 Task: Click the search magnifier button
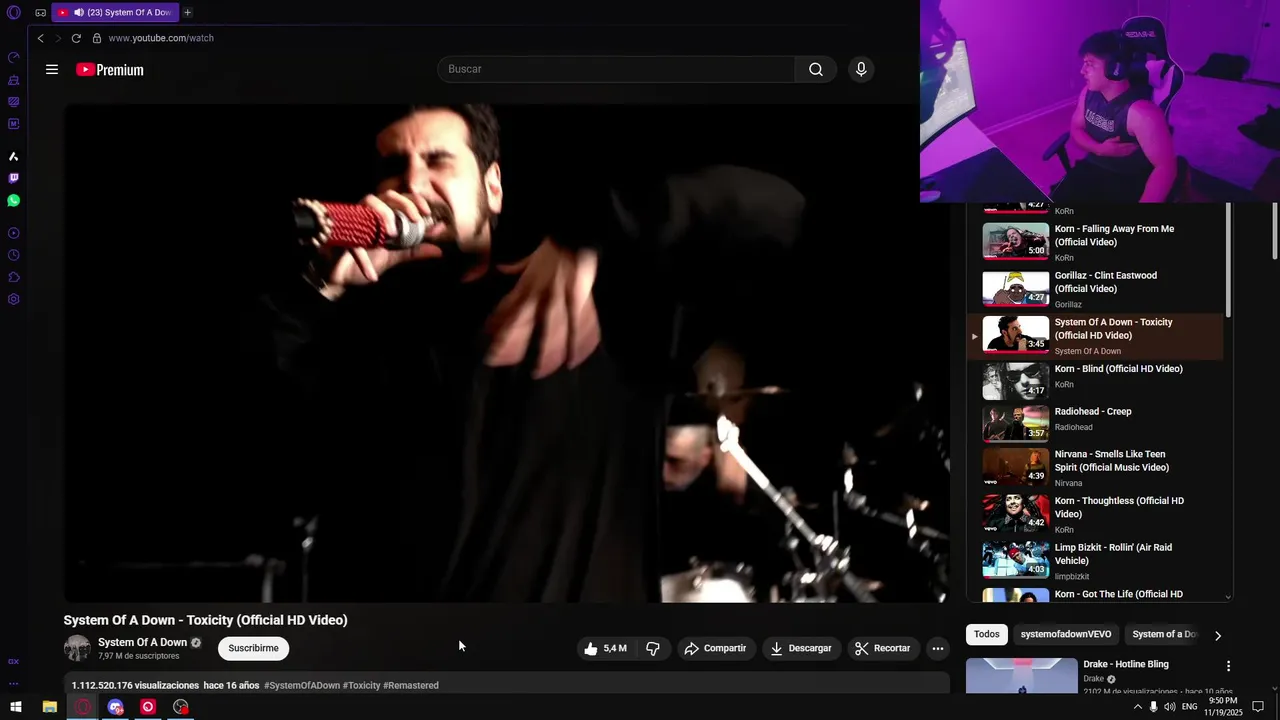click(x=816, y=69)
